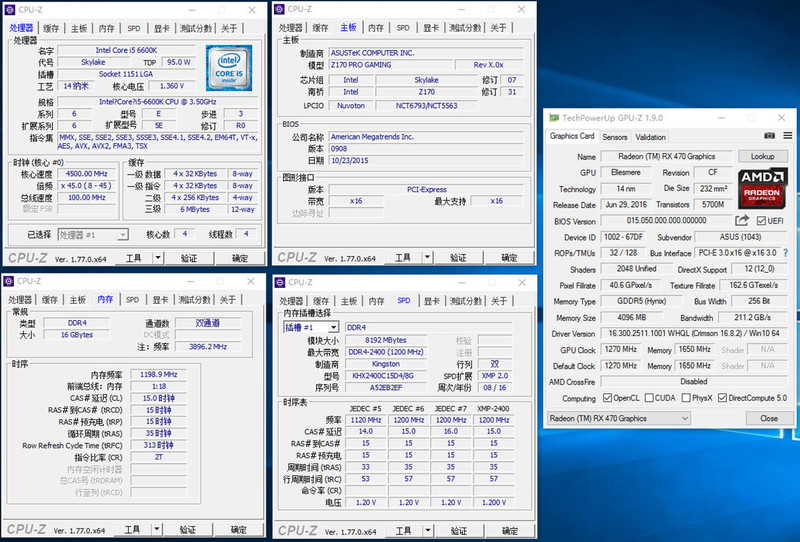Switch to the 缓存 tab in processor window
This screenshot has width=800, height=542.
coord(51,28)
